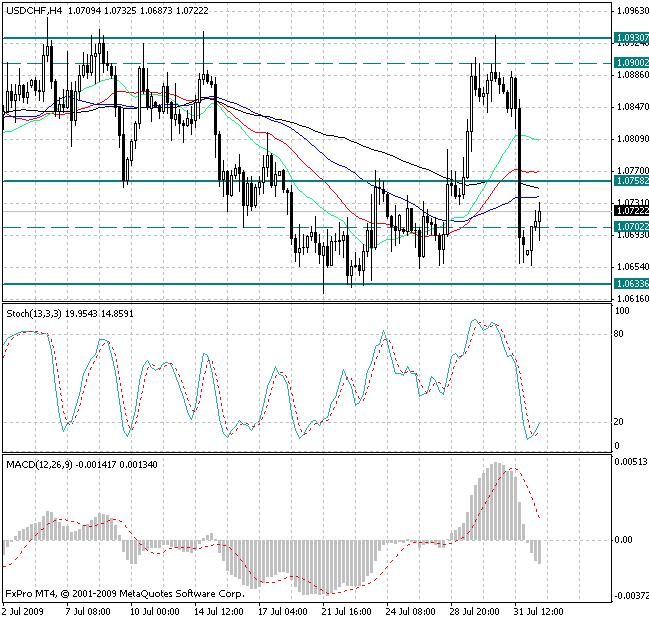Click the MACD 0.00513 scale label
The height and width of the screenshot is (619, 649).
click(628, 462)
